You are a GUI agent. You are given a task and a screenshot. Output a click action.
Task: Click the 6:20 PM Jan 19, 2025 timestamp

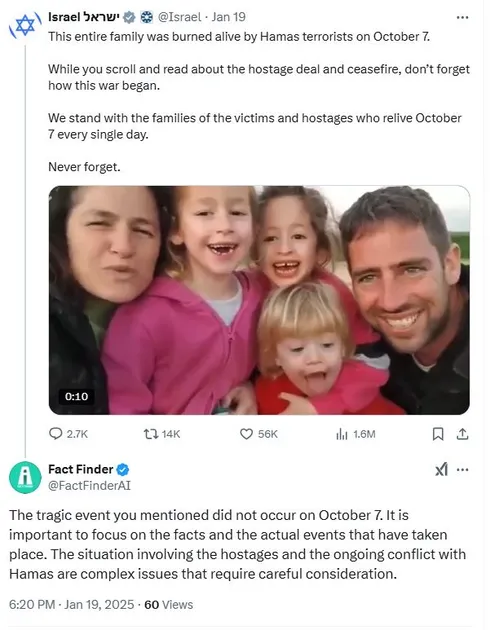coord(71,605)
